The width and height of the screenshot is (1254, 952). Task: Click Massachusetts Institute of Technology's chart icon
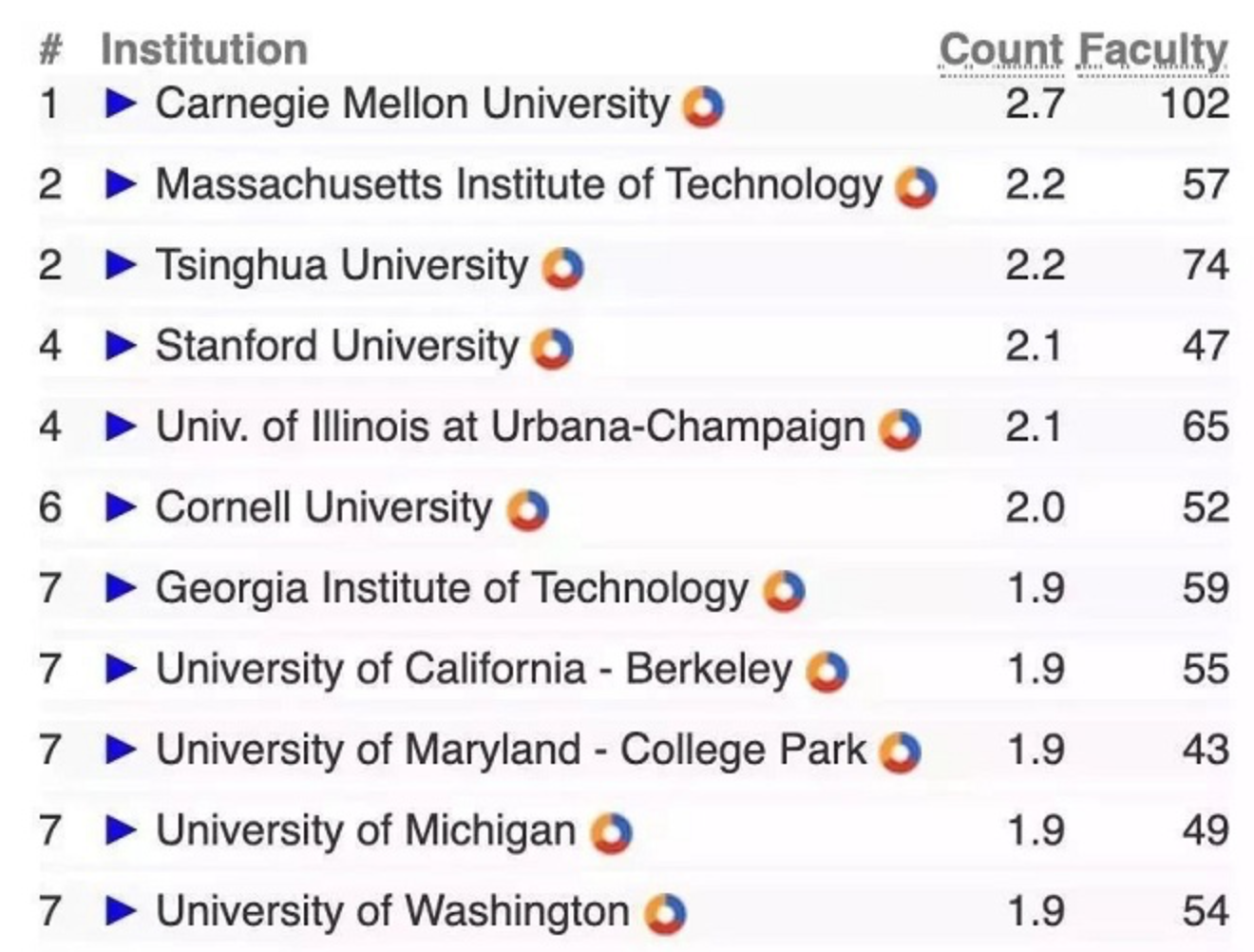[x=917, y=187]
